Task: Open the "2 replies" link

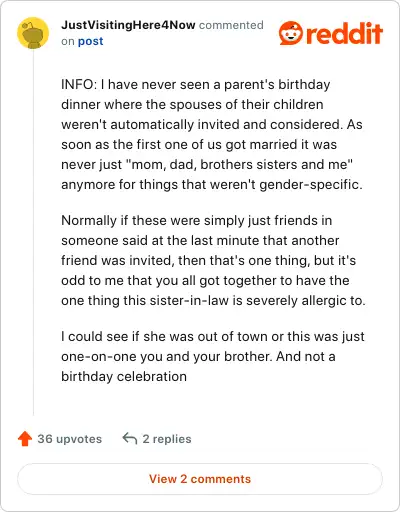Action: pos(167,439)
